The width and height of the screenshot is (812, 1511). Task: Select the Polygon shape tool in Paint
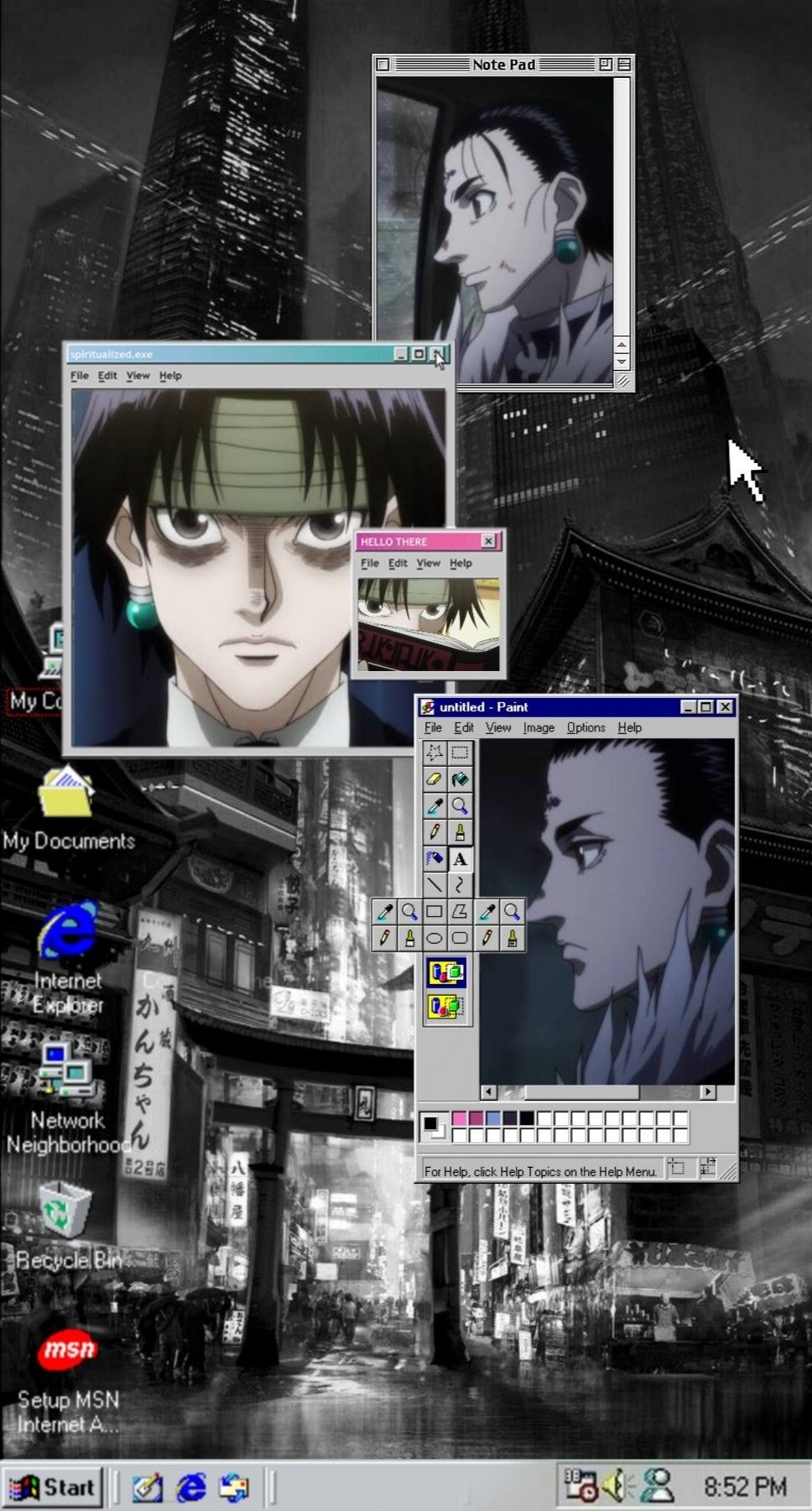460,911
